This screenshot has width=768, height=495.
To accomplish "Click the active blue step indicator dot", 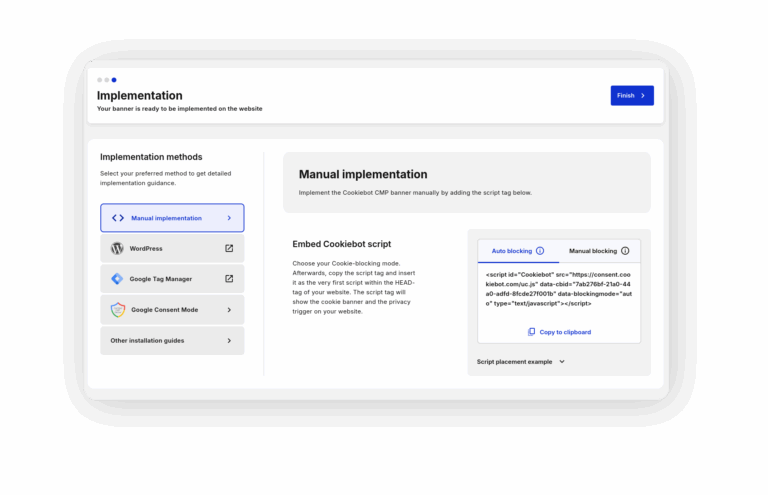I will [114, 80].
